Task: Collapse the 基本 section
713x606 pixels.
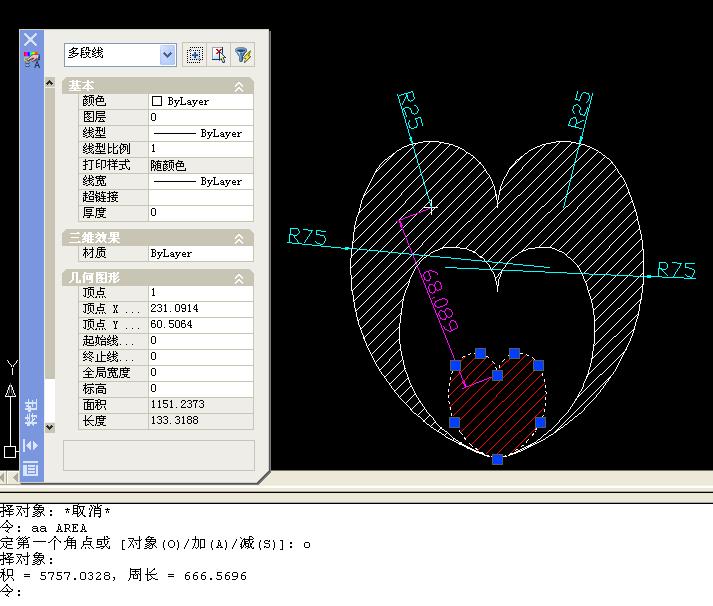Action: 239,86
